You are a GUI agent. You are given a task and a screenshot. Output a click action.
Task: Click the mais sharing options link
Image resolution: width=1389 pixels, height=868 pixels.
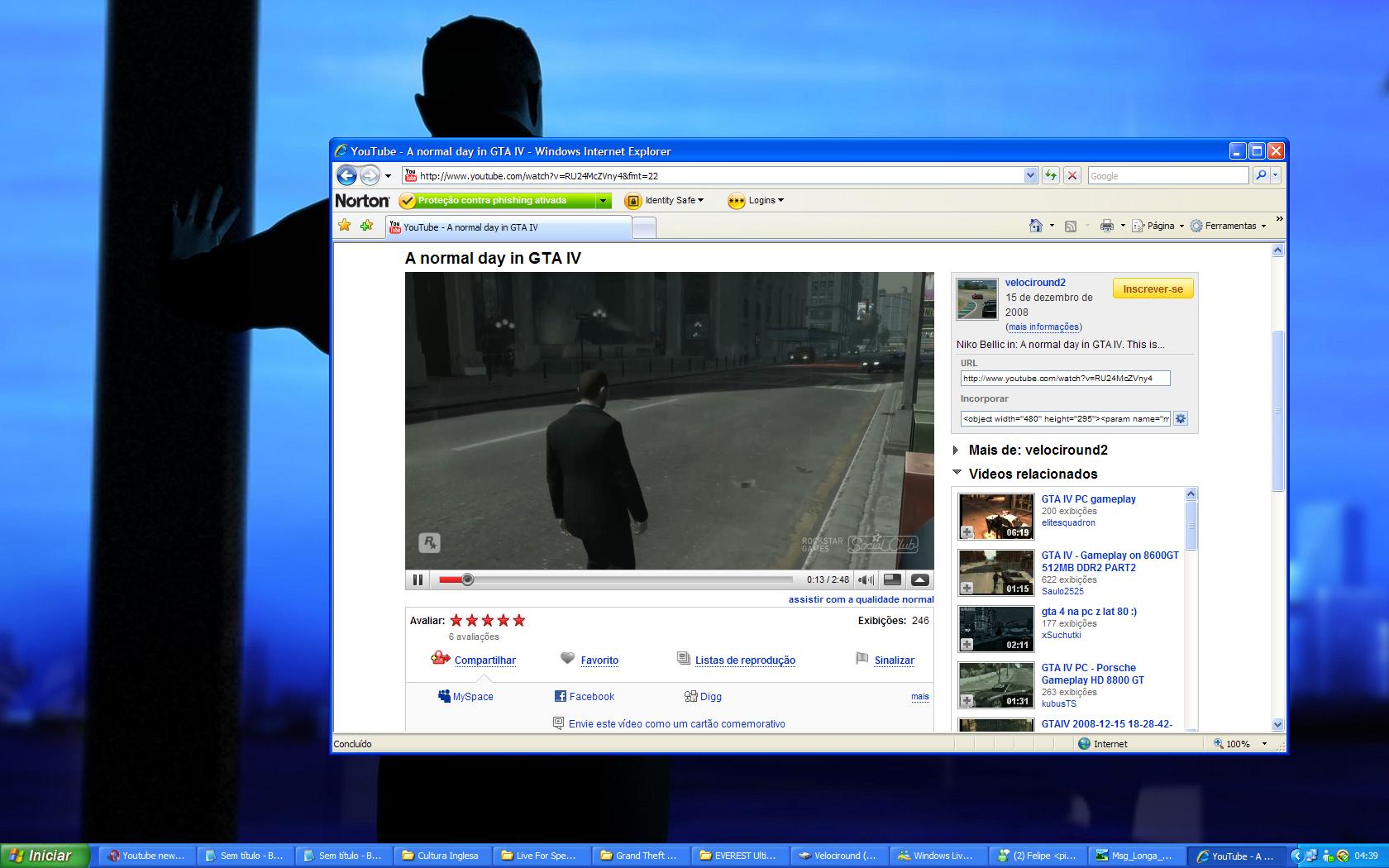(920, 697)
